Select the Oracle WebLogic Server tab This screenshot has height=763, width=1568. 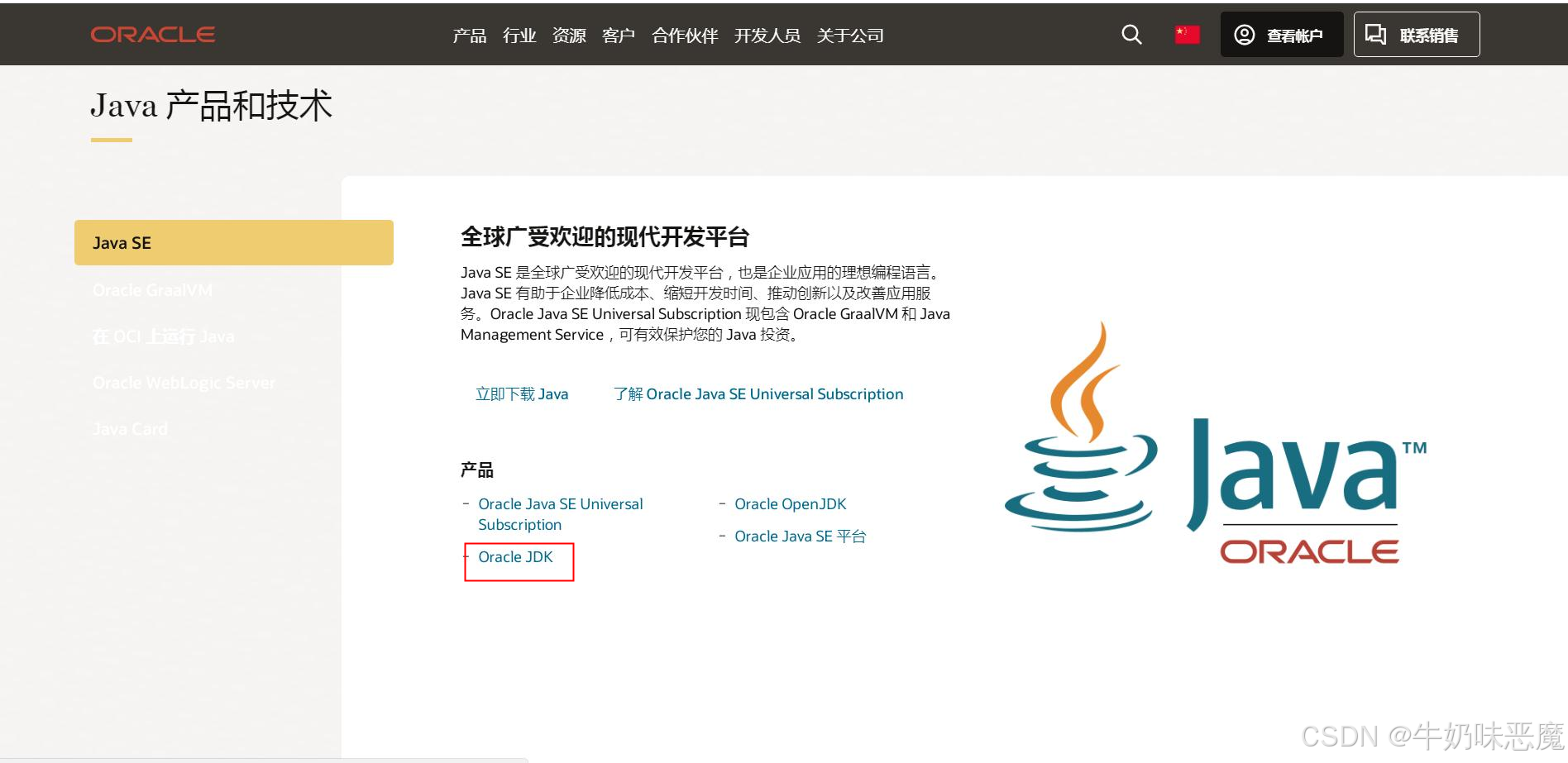184,383
